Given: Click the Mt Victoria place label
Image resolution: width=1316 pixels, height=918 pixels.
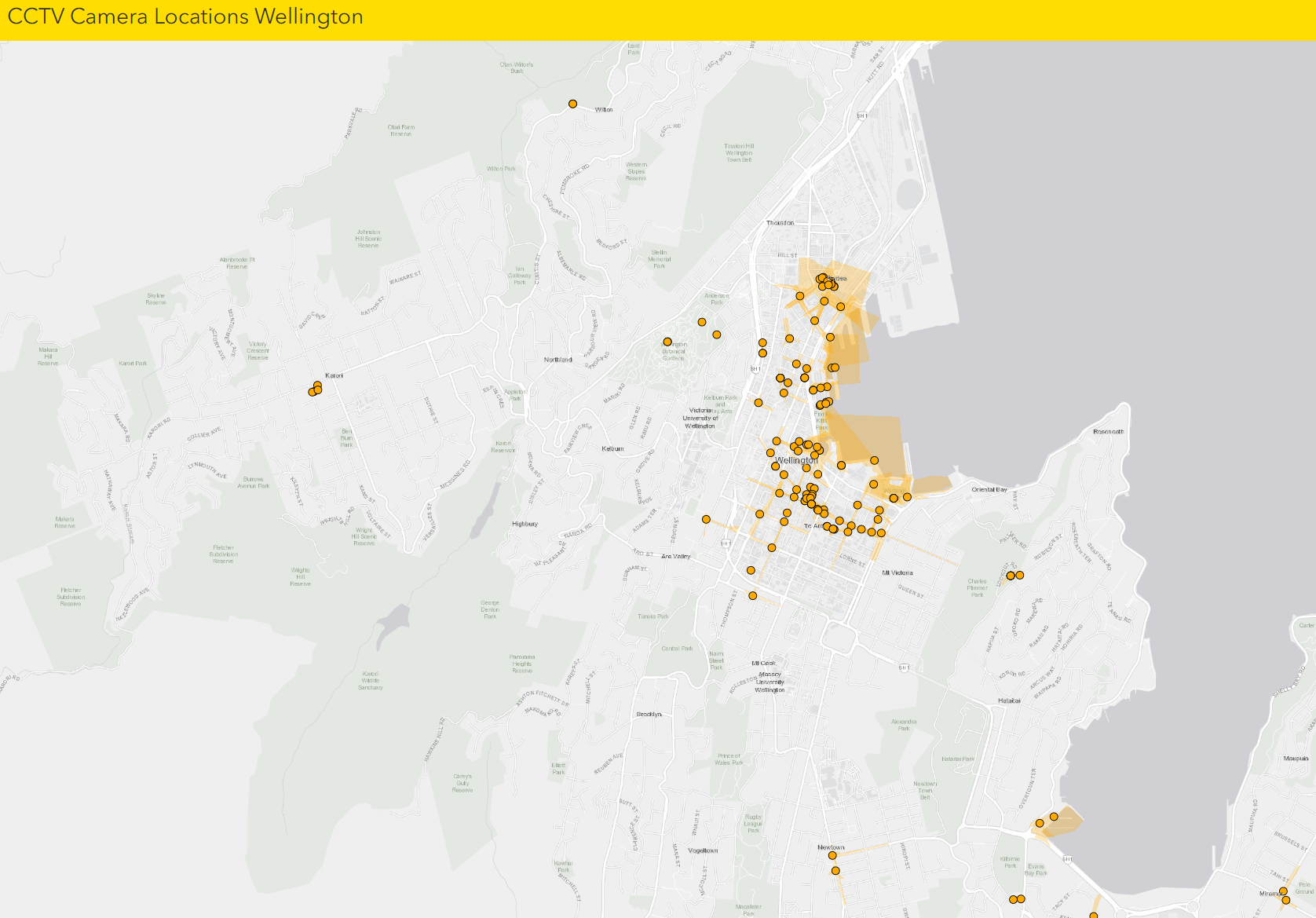Looking at the screenshot, I should tap(897, 572).
